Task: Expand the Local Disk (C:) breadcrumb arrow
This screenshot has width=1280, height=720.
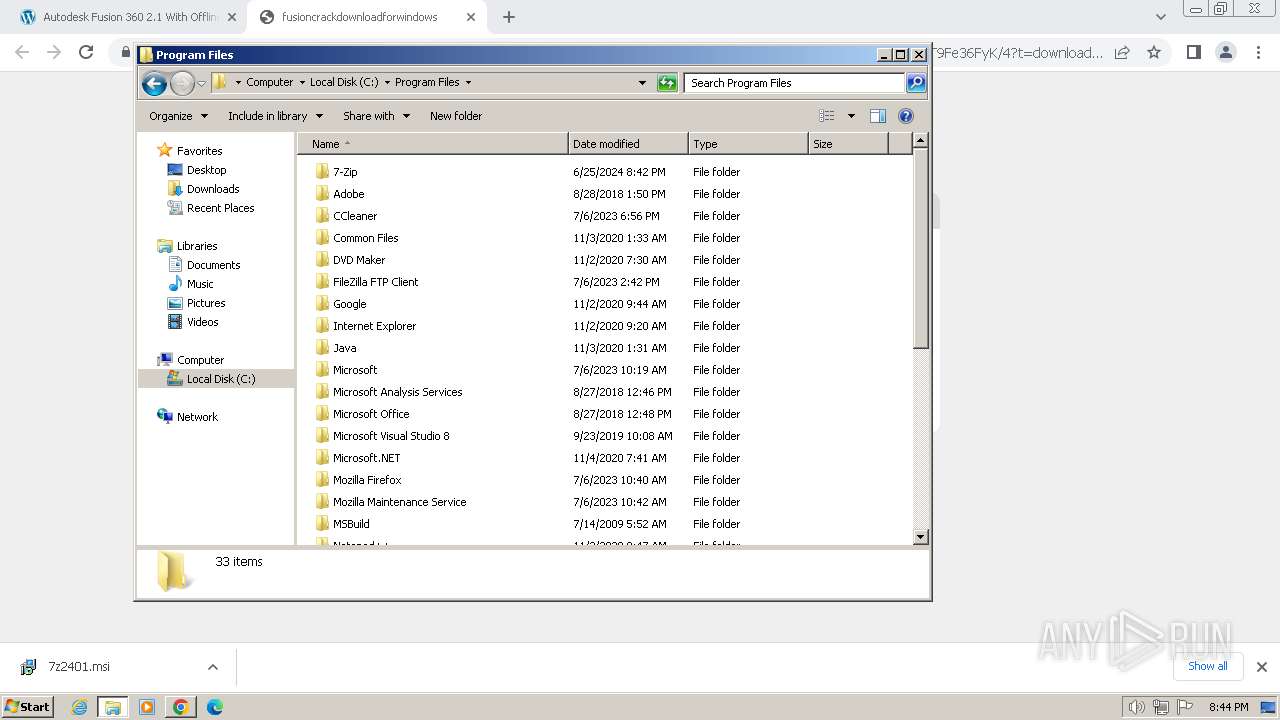Action: (387, 83)
